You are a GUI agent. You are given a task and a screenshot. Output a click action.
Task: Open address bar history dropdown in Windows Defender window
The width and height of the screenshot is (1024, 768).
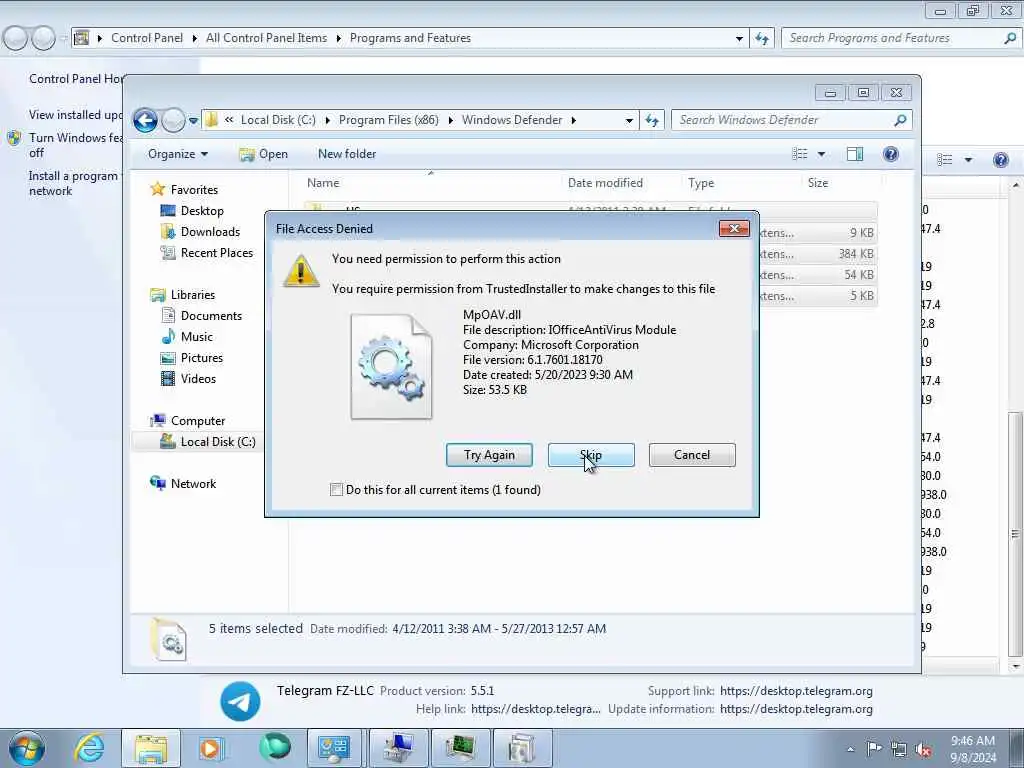pyautogui.click(x=629, y=121)
